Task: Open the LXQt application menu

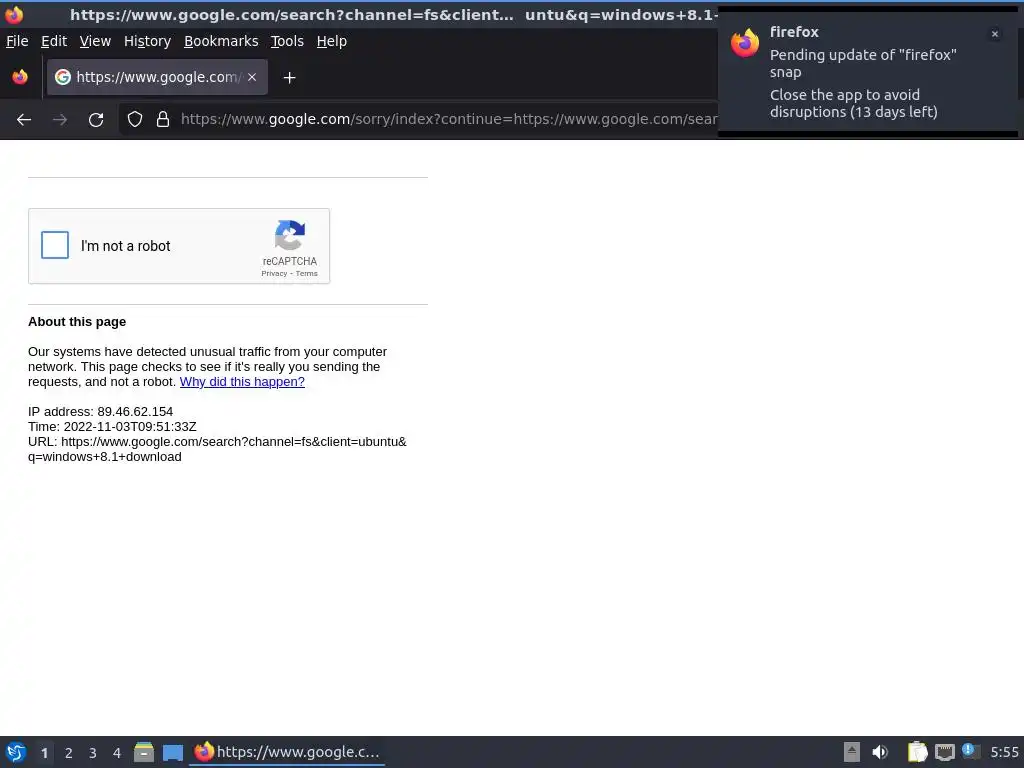Action: pos(16,752)
